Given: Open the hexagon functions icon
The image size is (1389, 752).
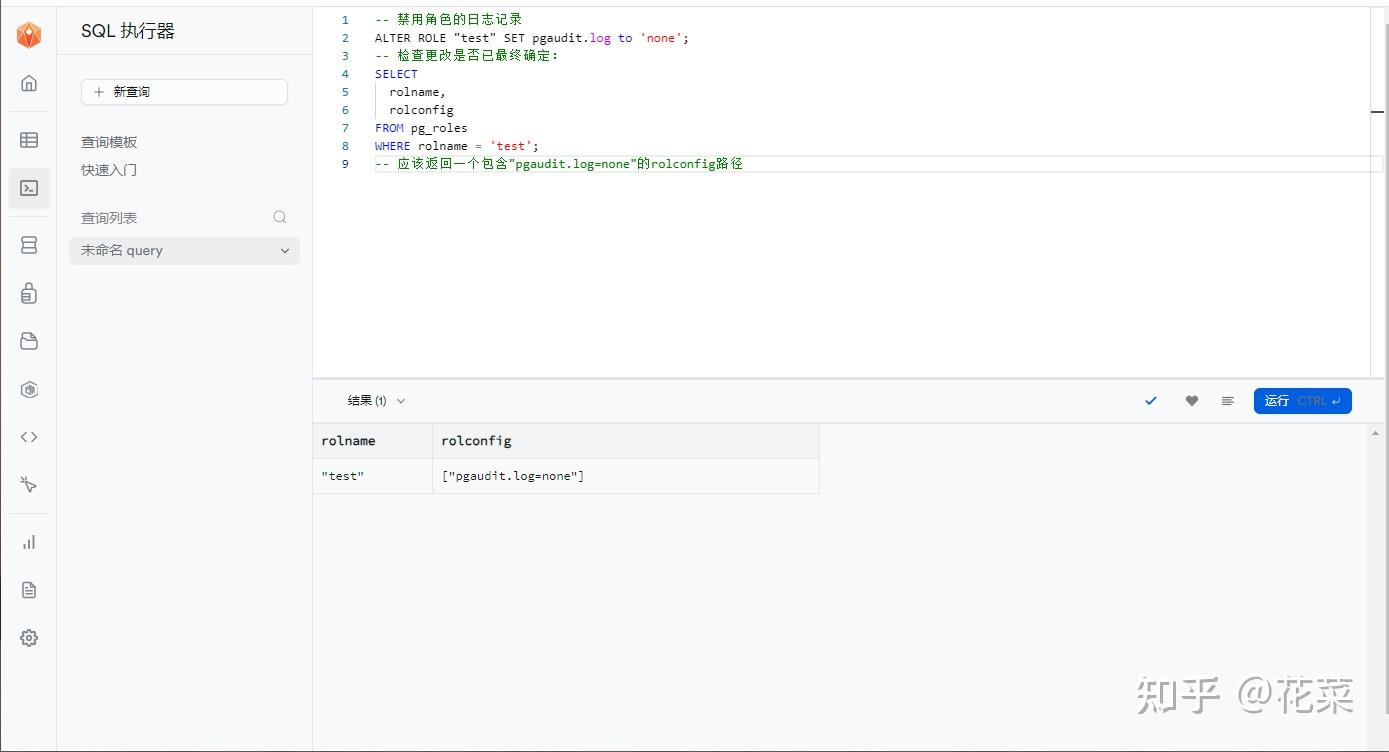Looking at the screenshot, I should point(29,389).
